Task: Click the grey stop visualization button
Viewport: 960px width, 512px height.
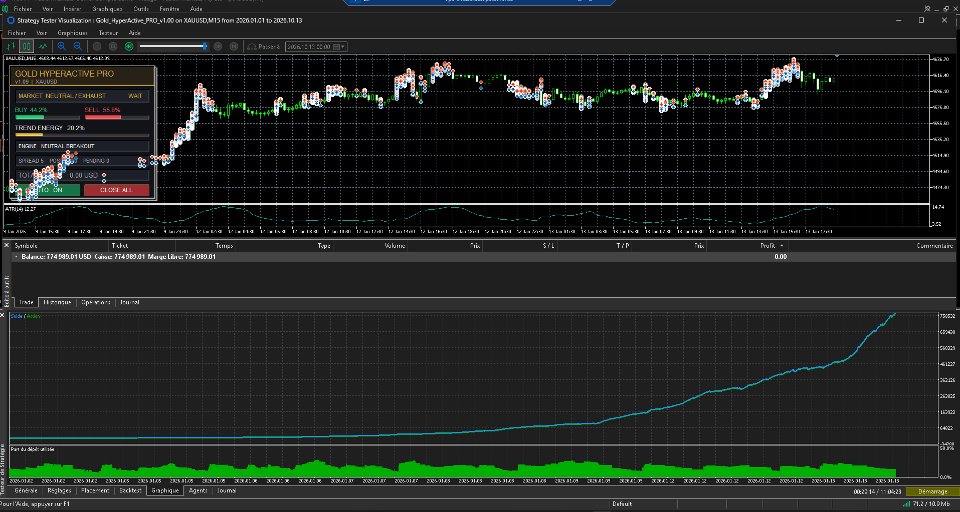Action: [x=97, y=47]
